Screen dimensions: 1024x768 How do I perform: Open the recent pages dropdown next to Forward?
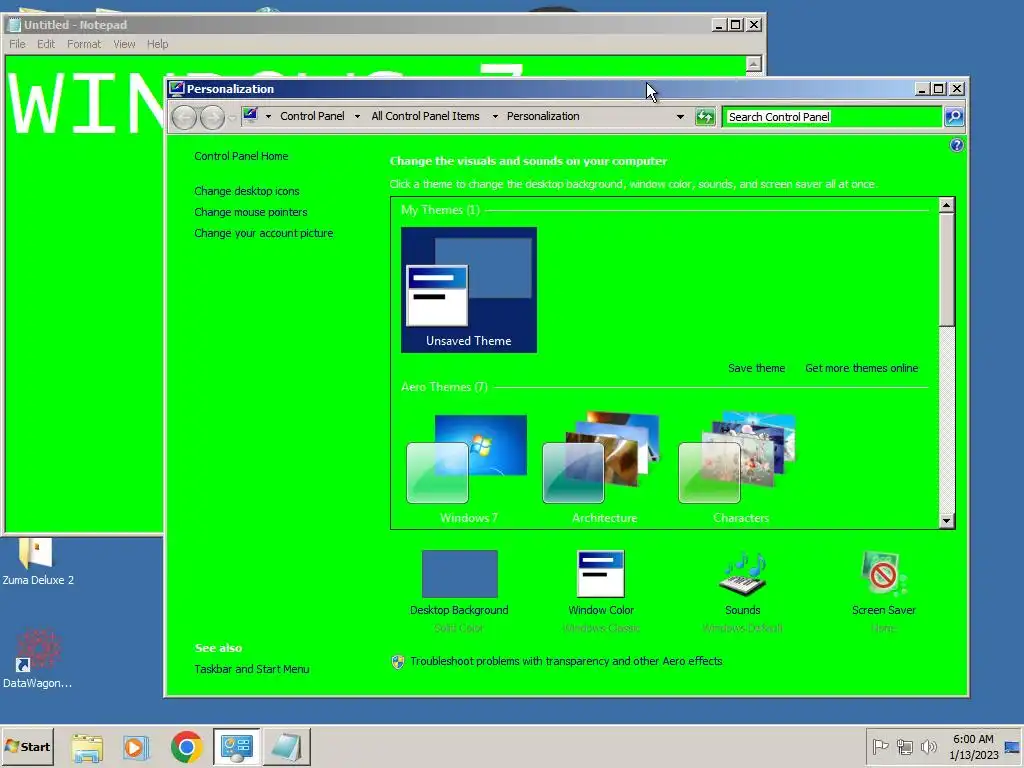[x=232, y=118]
